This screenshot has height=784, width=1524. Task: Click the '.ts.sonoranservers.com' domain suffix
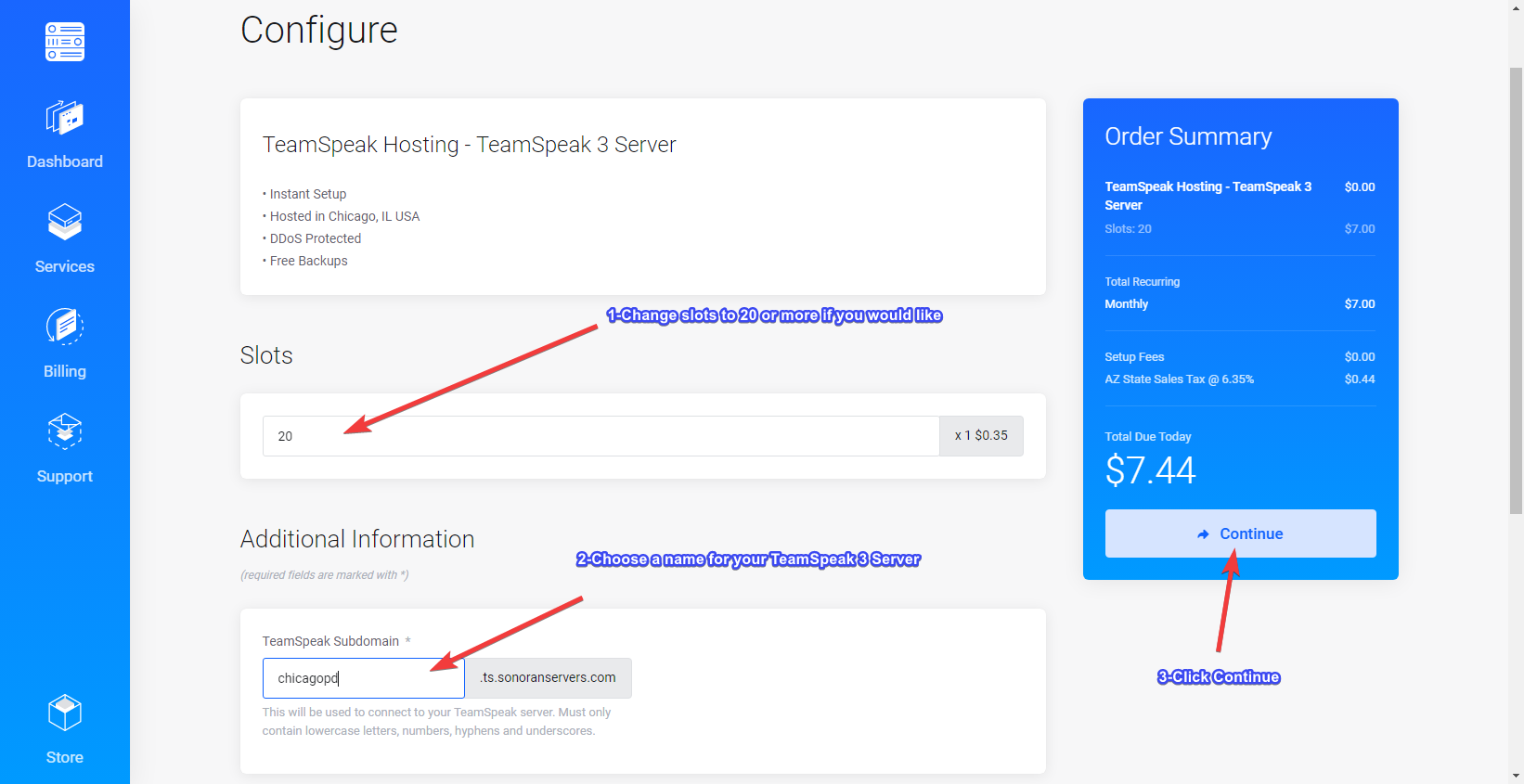point(549,678)
